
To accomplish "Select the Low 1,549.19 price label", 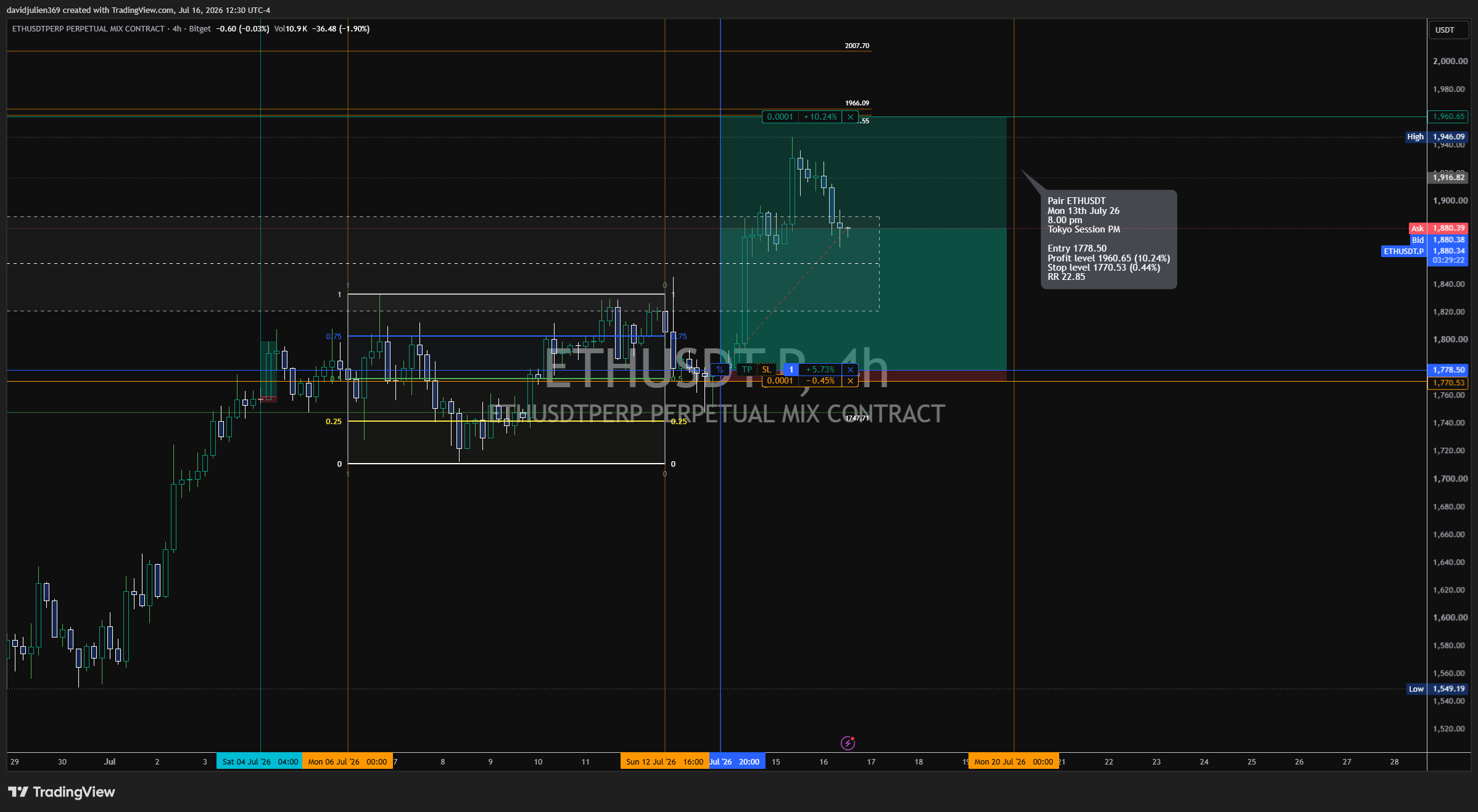I will coord(1437,689).
